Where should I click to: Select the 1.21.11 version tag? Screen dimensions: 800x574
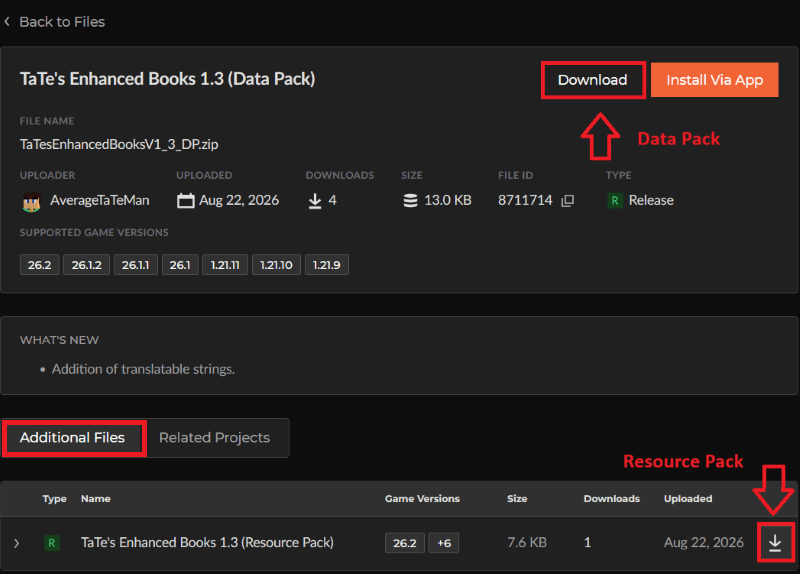(225, 265)
